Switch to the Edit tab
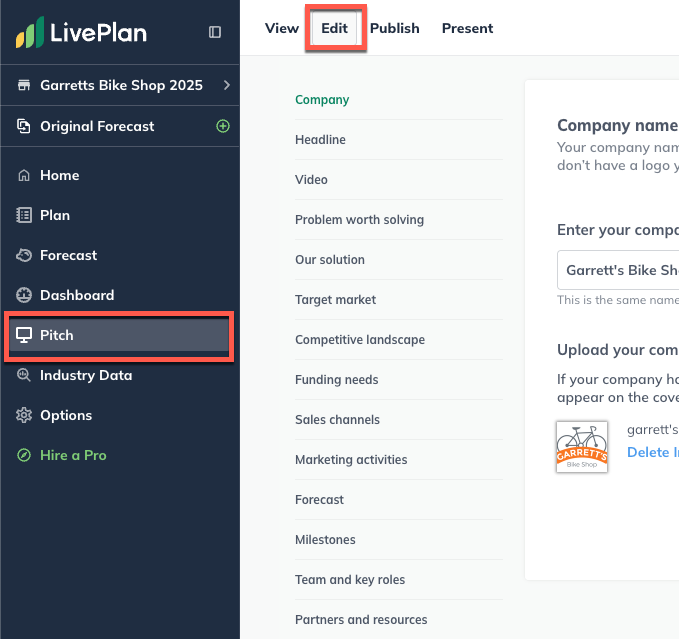The height and width of the screenshot is (639, 679). pos(334,28)
